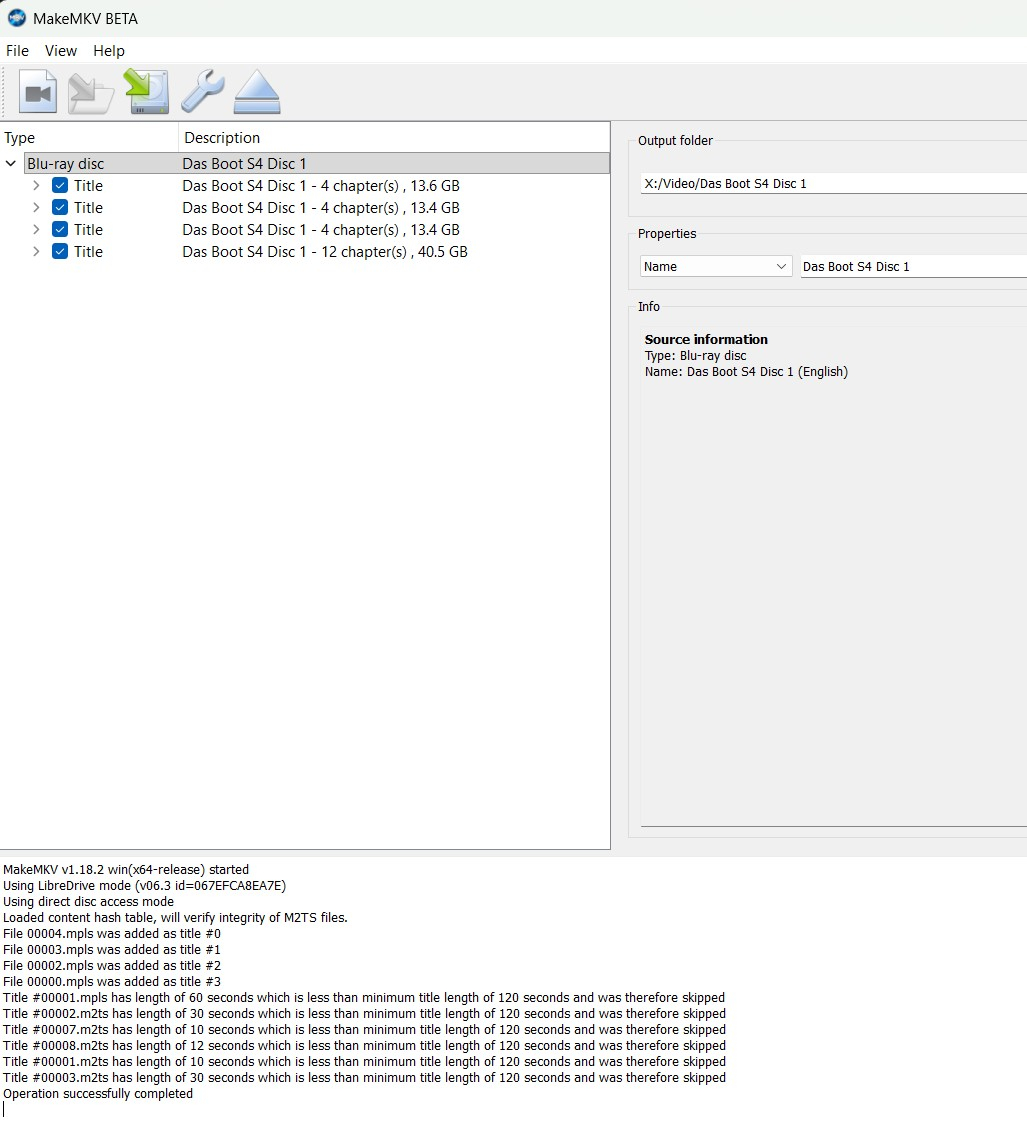Image resolution: width=1027 pixels, height=1147 pixels.
Task: Click log line 'Using direct disc access mode'
Action: tap(89, 902)
